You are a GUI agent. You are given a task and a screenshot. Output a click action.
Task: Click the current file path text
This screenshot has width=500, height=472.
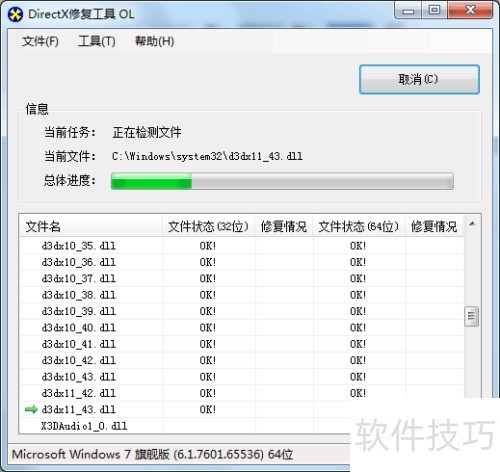[x=207, y=156]
